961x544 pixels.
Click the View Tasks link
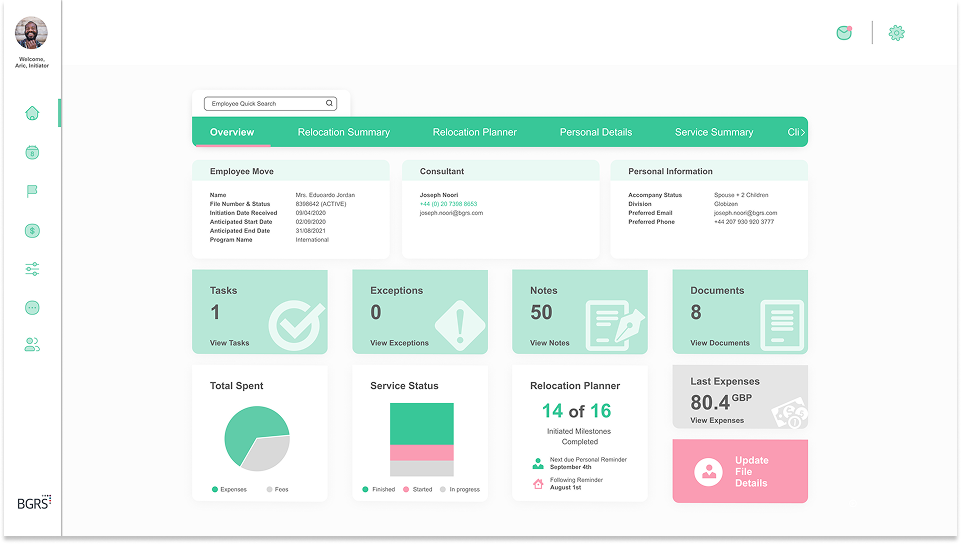[x=229, y=343]
